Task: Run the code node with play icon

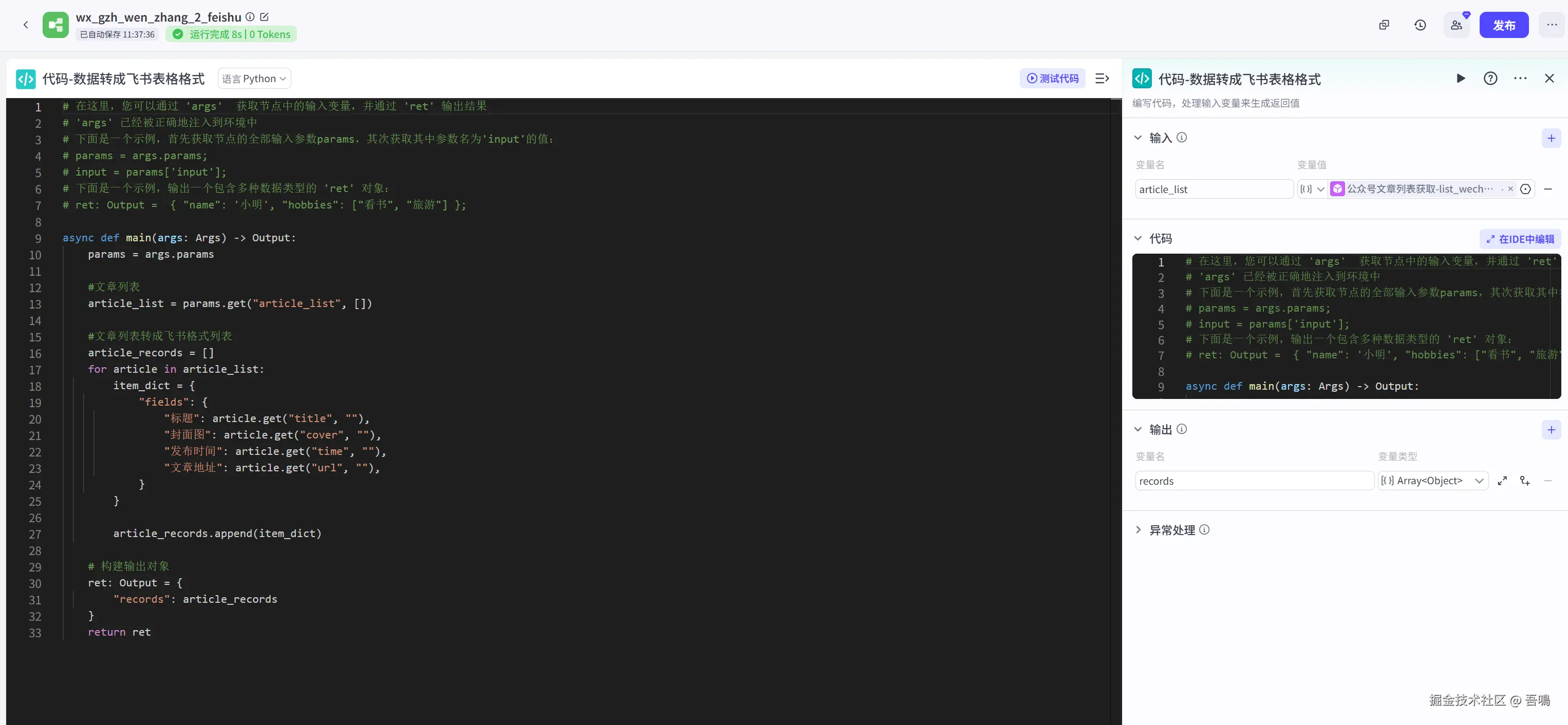Action: 1460,79
